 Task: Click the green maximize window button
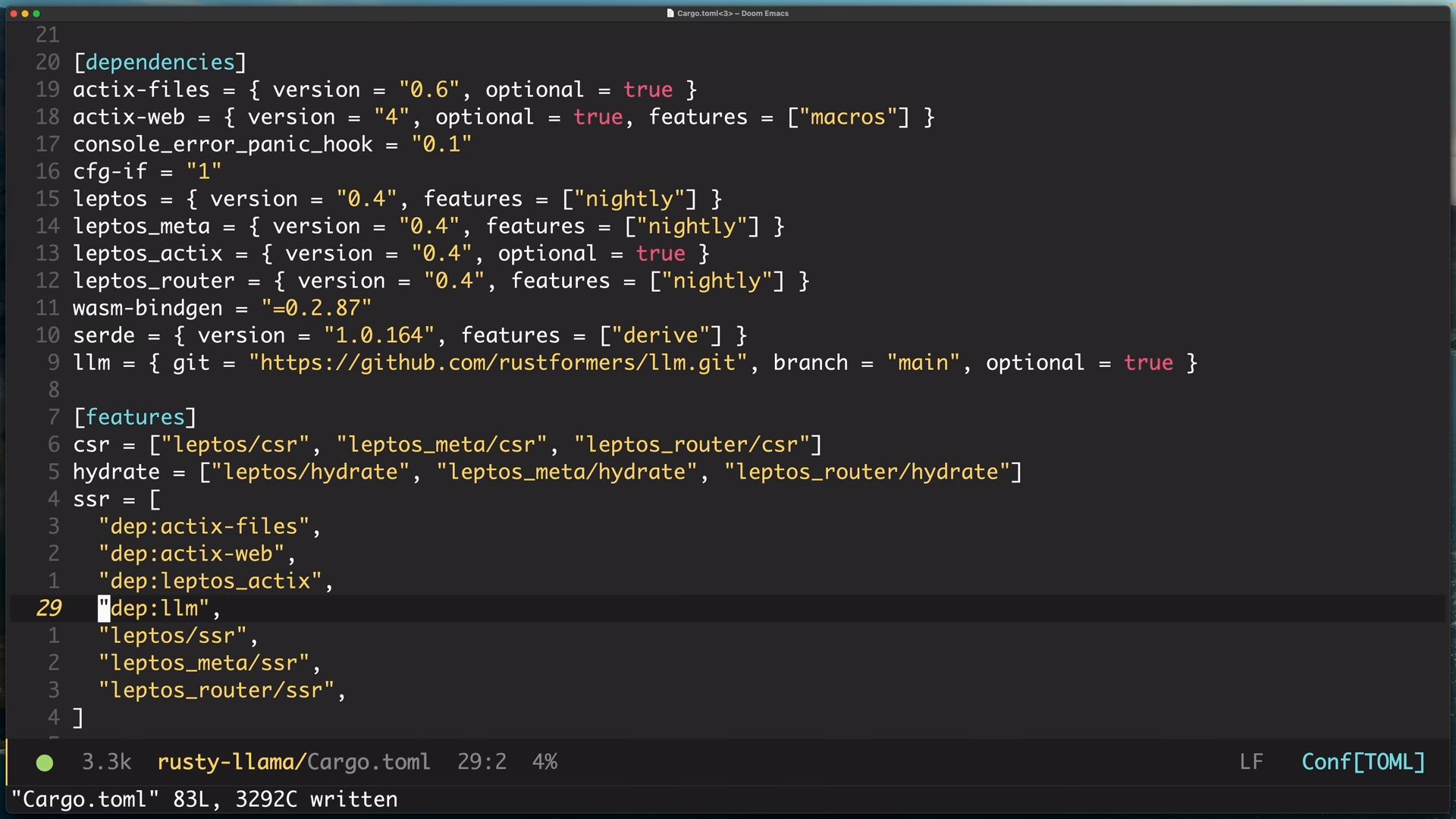tap(36, 14)
